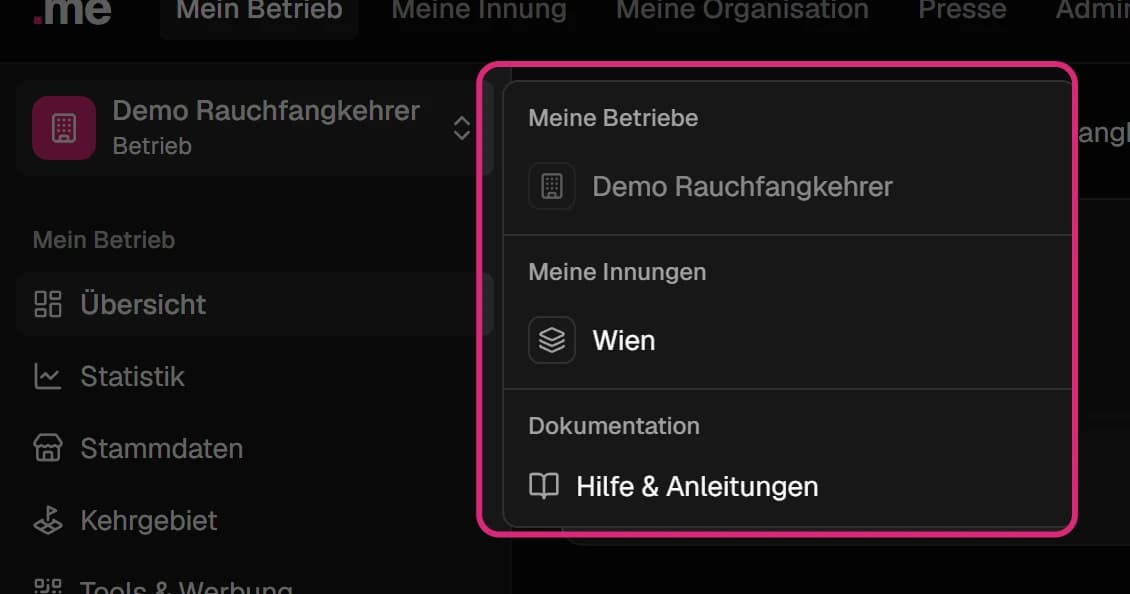
Task: Switch to Meine Innung tab
Action: point(479,12)
